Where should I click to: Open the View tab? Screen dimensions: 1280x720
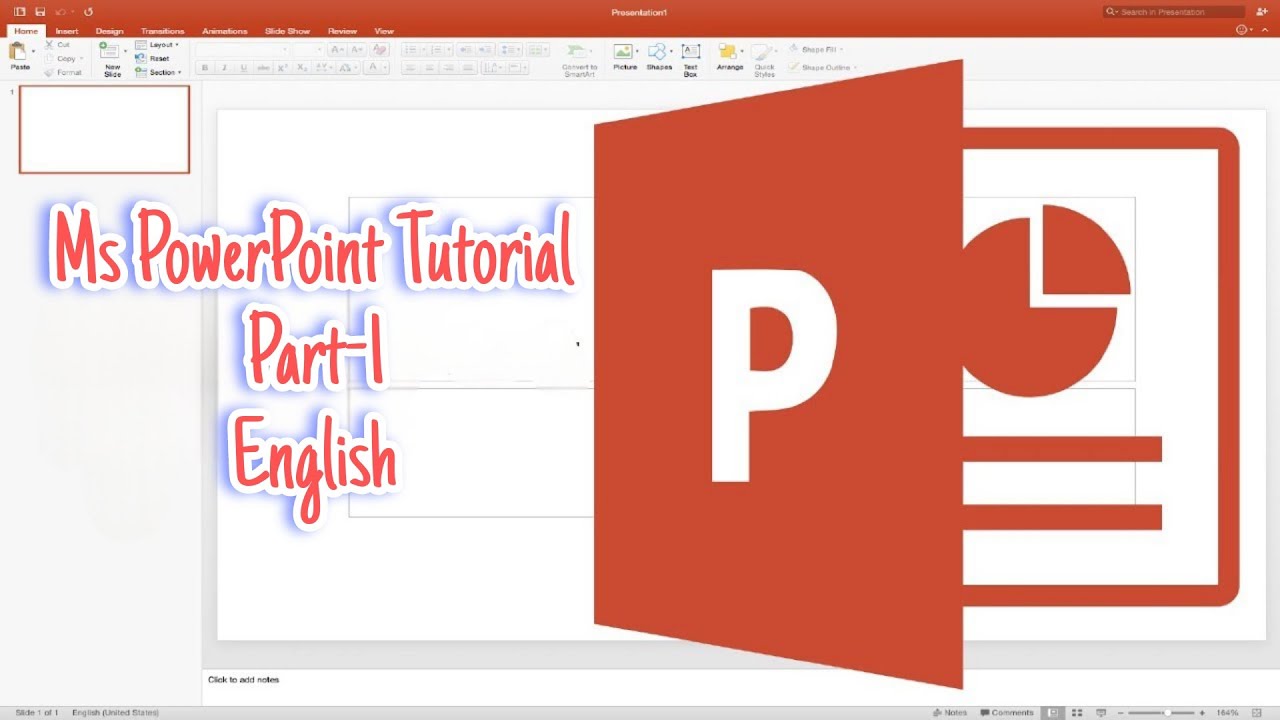(x=384, y=31)
